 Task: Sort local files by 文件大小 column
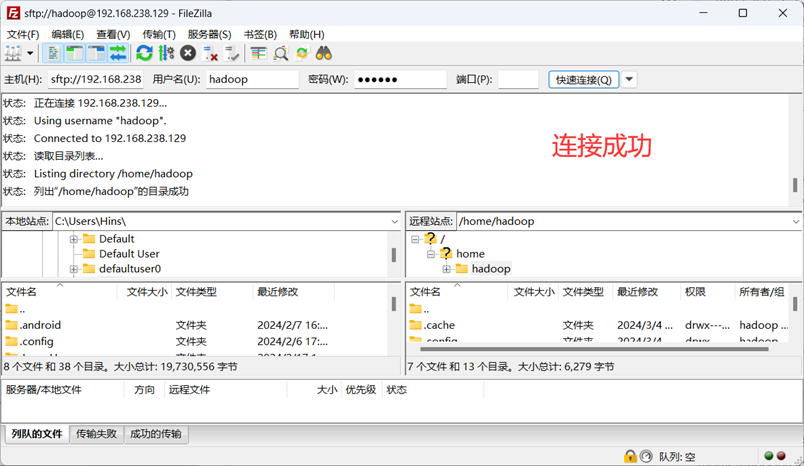(x=147, y=292)
